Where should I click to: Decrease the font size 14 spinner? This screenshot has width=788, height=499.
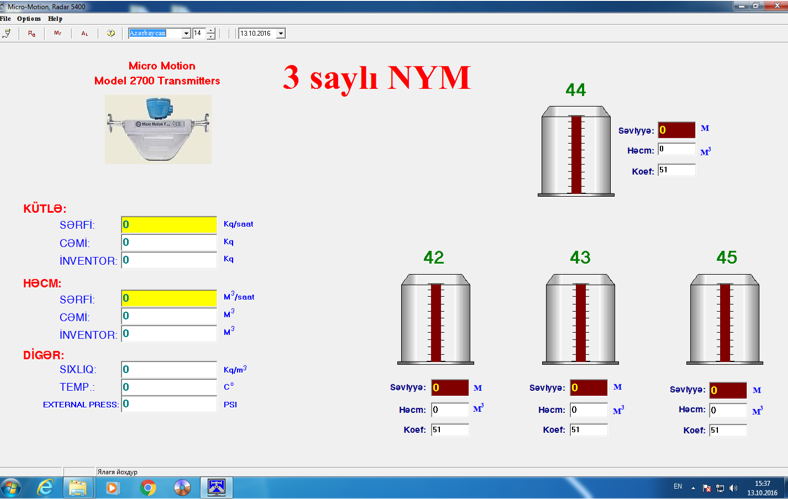pyautogui.click(x=211, y=36)
